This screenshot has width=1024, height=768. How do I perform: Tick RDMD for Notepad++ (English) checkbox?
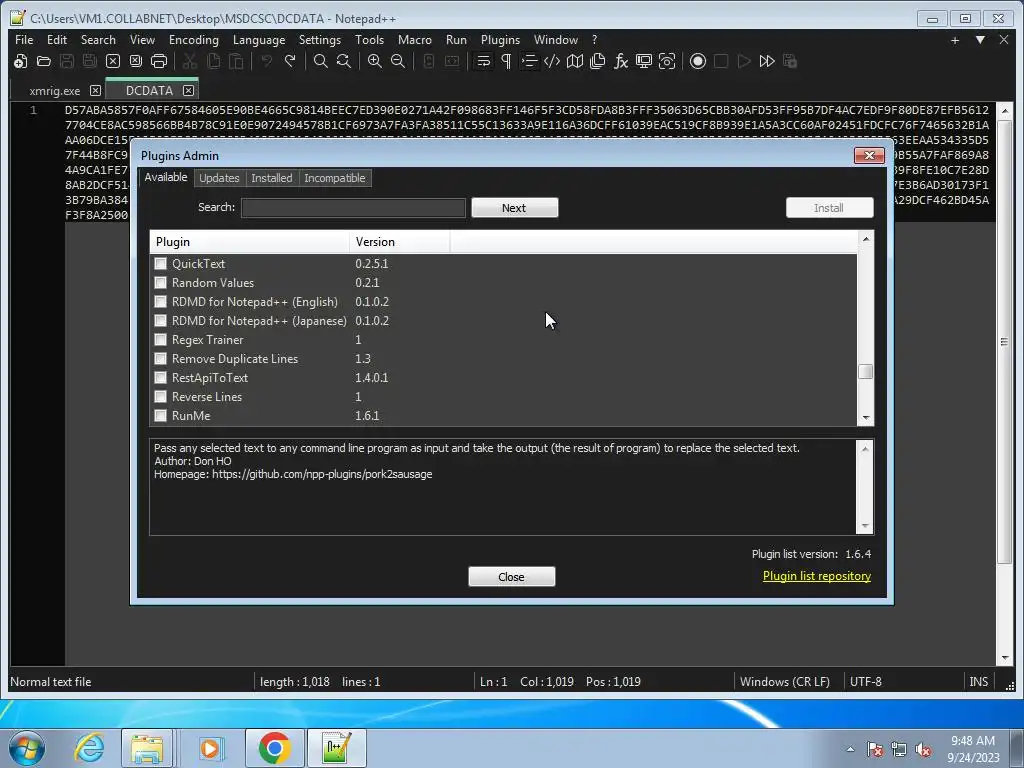(161, 302)
